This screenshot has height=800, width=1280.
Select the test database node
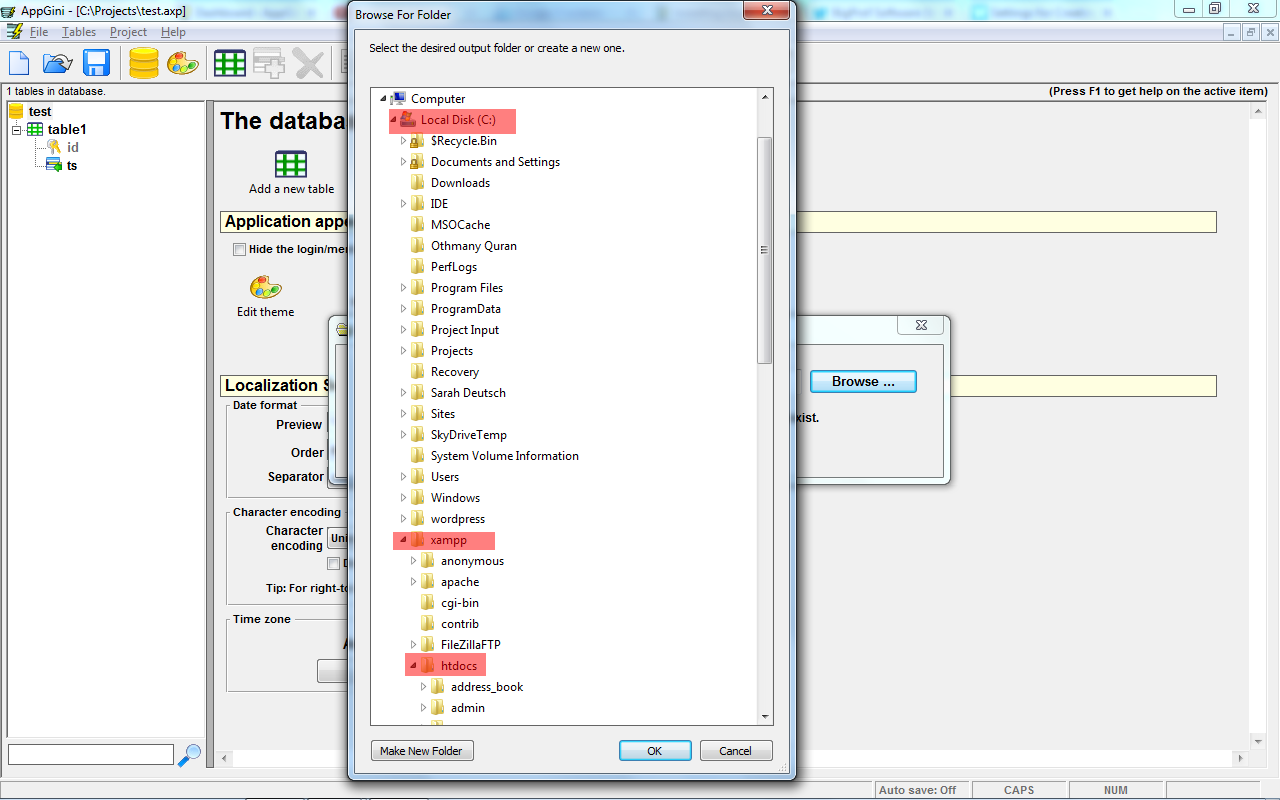point(40,112)
